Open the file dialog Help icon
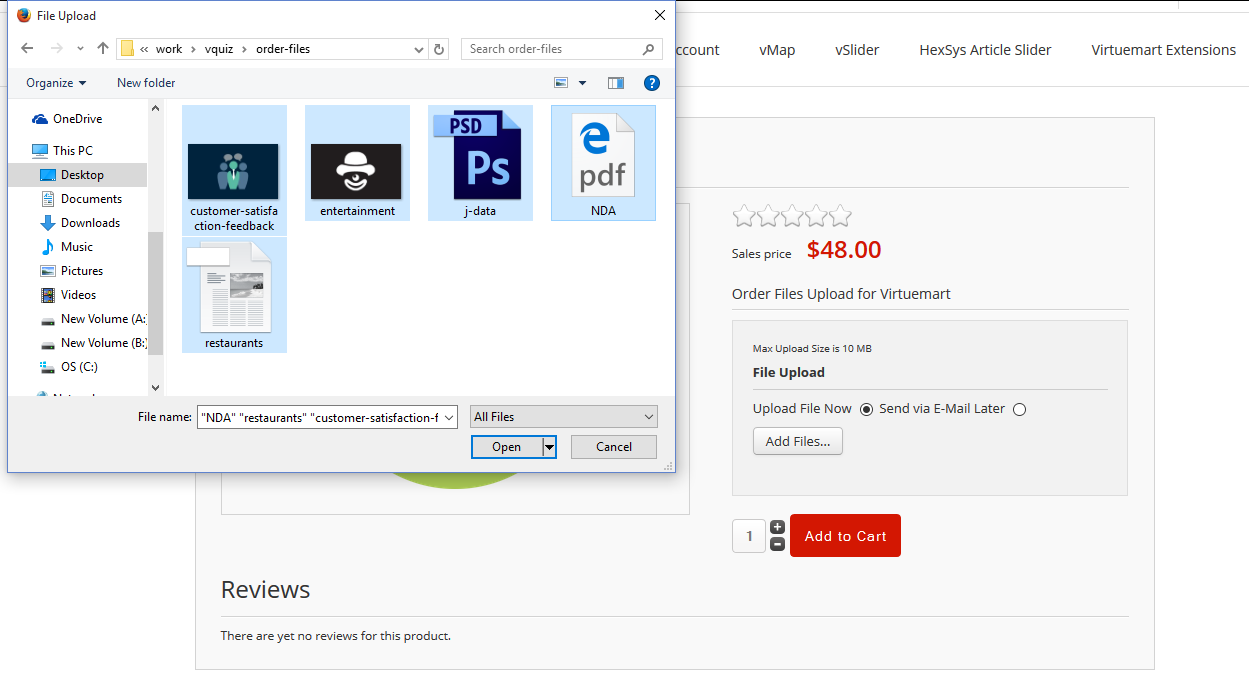The image size is (1249, 684). 652,83
